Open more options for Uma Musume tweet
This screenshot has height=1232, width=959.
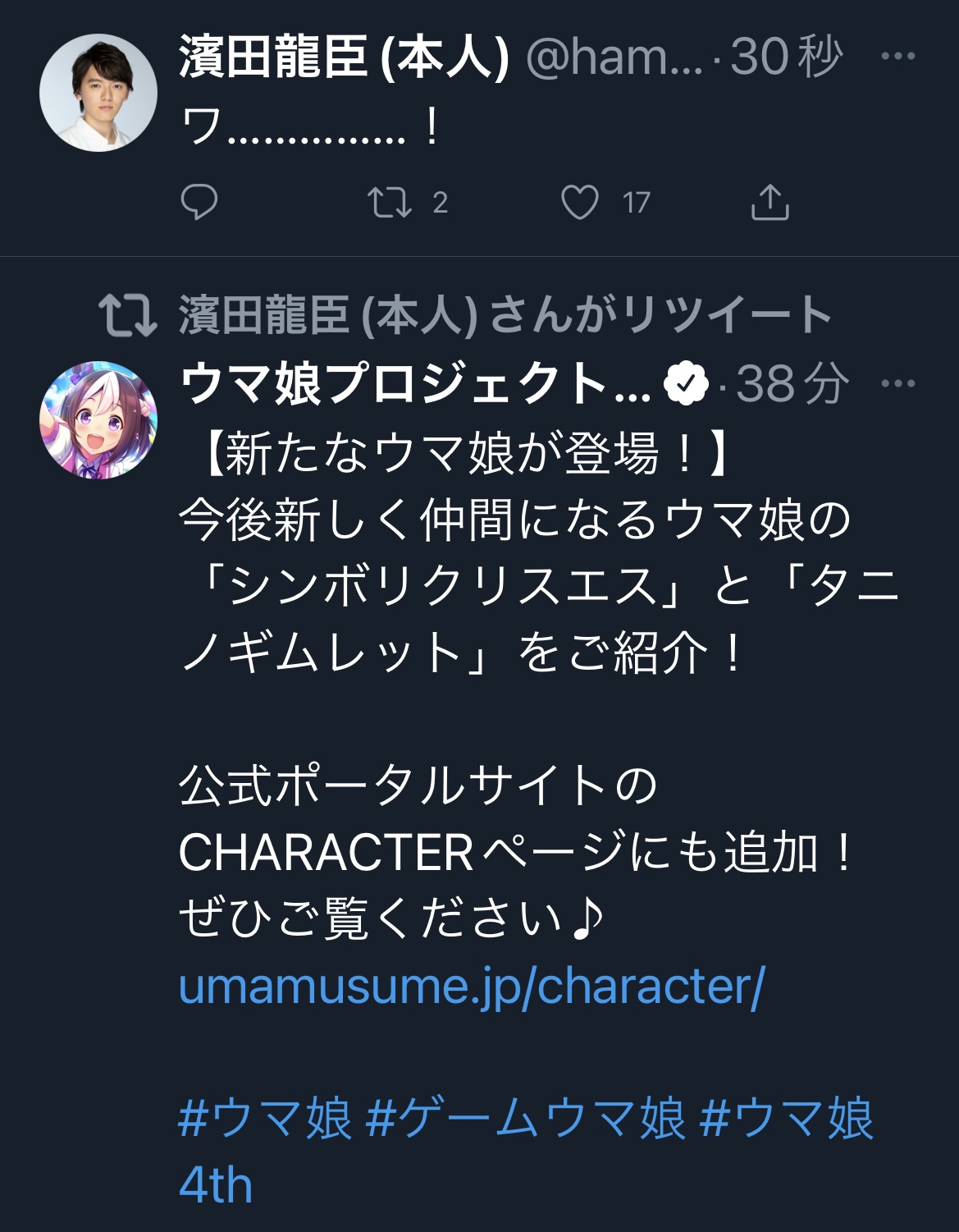897,383
